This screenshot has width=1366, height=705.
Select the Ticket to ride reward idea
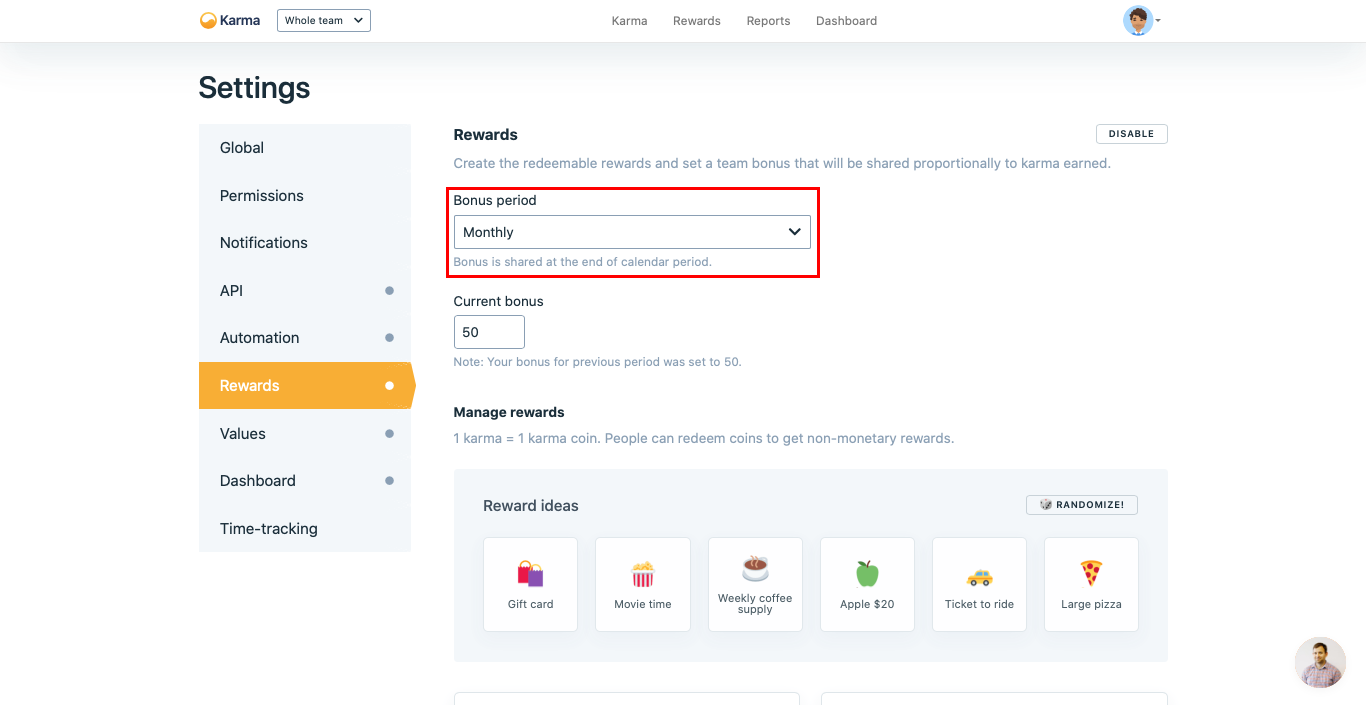[979, 584]
